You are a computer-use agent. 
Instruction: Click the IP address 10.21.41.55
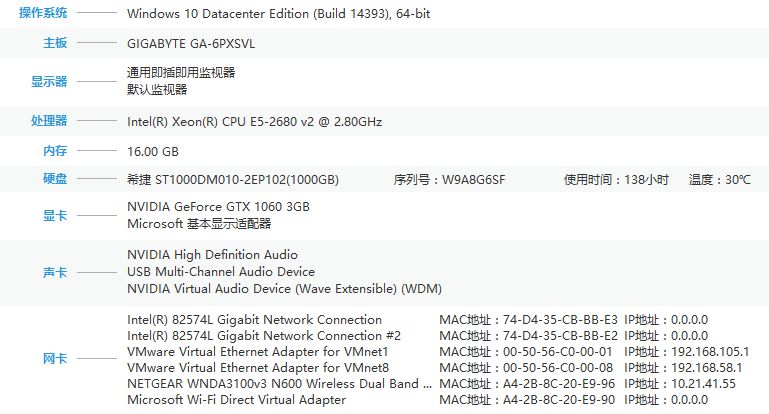click(703, 384)
